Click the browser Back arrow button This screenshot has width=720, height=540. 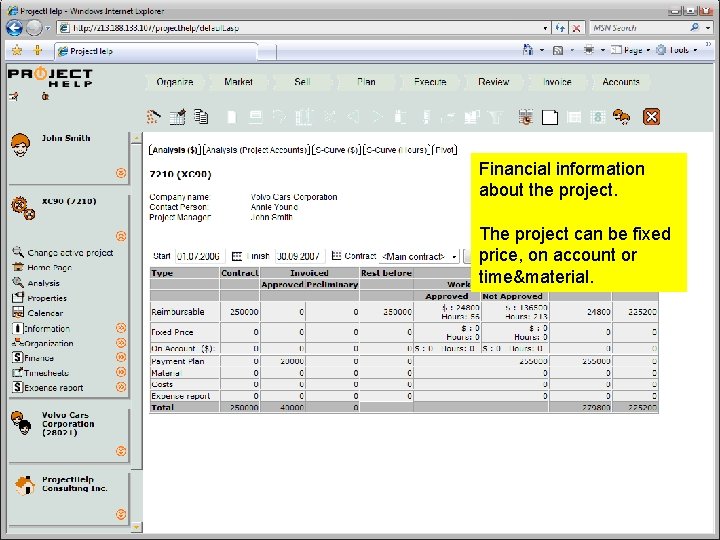coord(14,28)
